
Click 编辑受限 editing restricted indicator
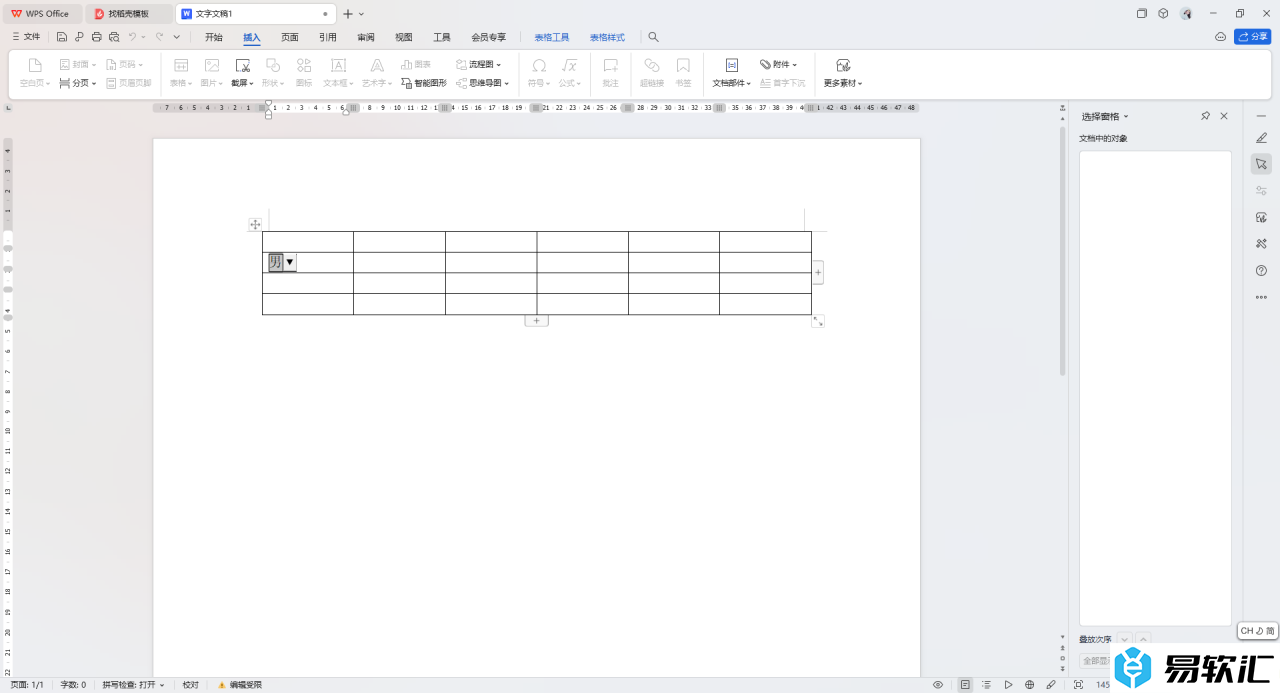click(239, 685)
